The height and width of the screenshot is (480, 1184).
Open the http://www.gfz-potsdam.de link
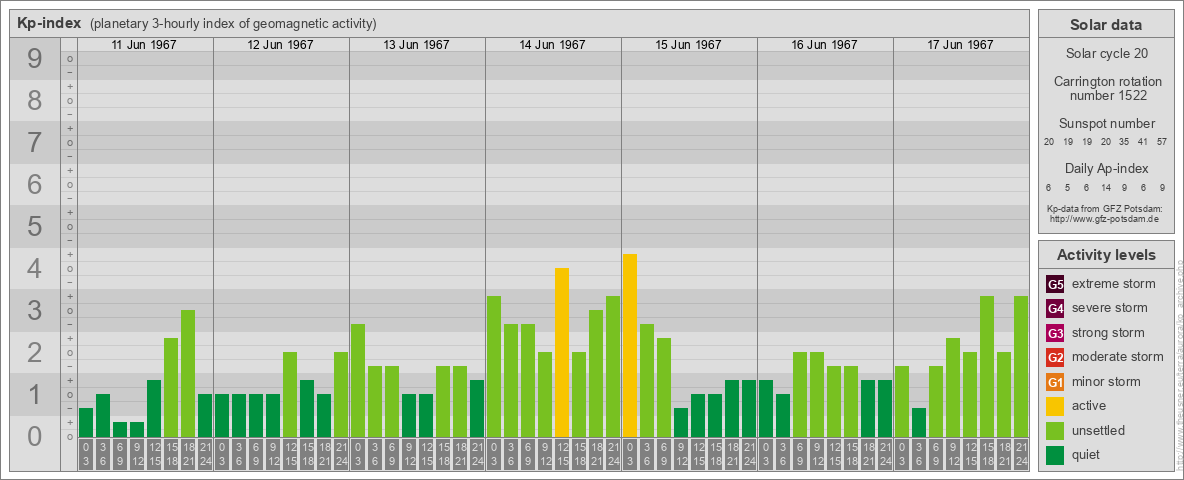tap(1103, 218)
